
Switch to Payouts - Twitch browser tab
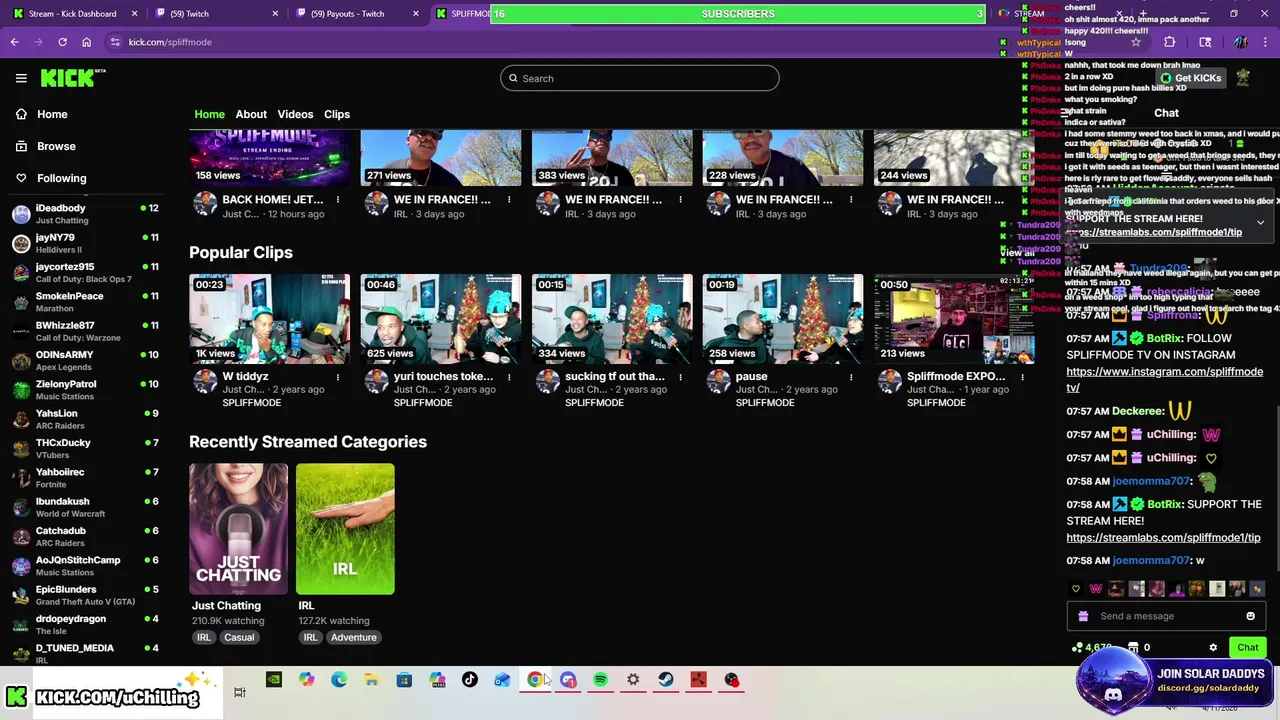point(347,14)
